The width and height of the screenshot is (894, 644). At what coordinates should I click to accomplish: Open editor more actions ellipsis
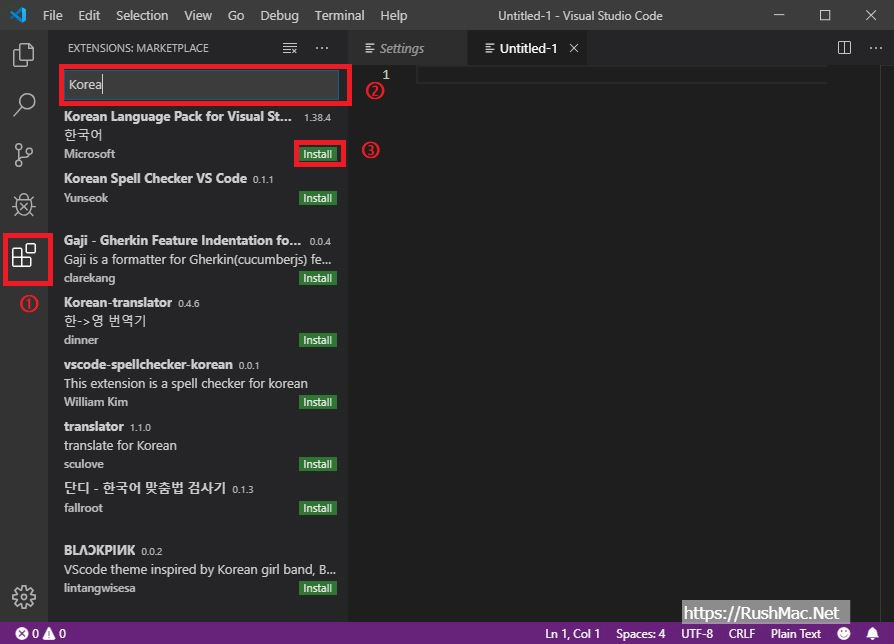(x=876, y=48)
